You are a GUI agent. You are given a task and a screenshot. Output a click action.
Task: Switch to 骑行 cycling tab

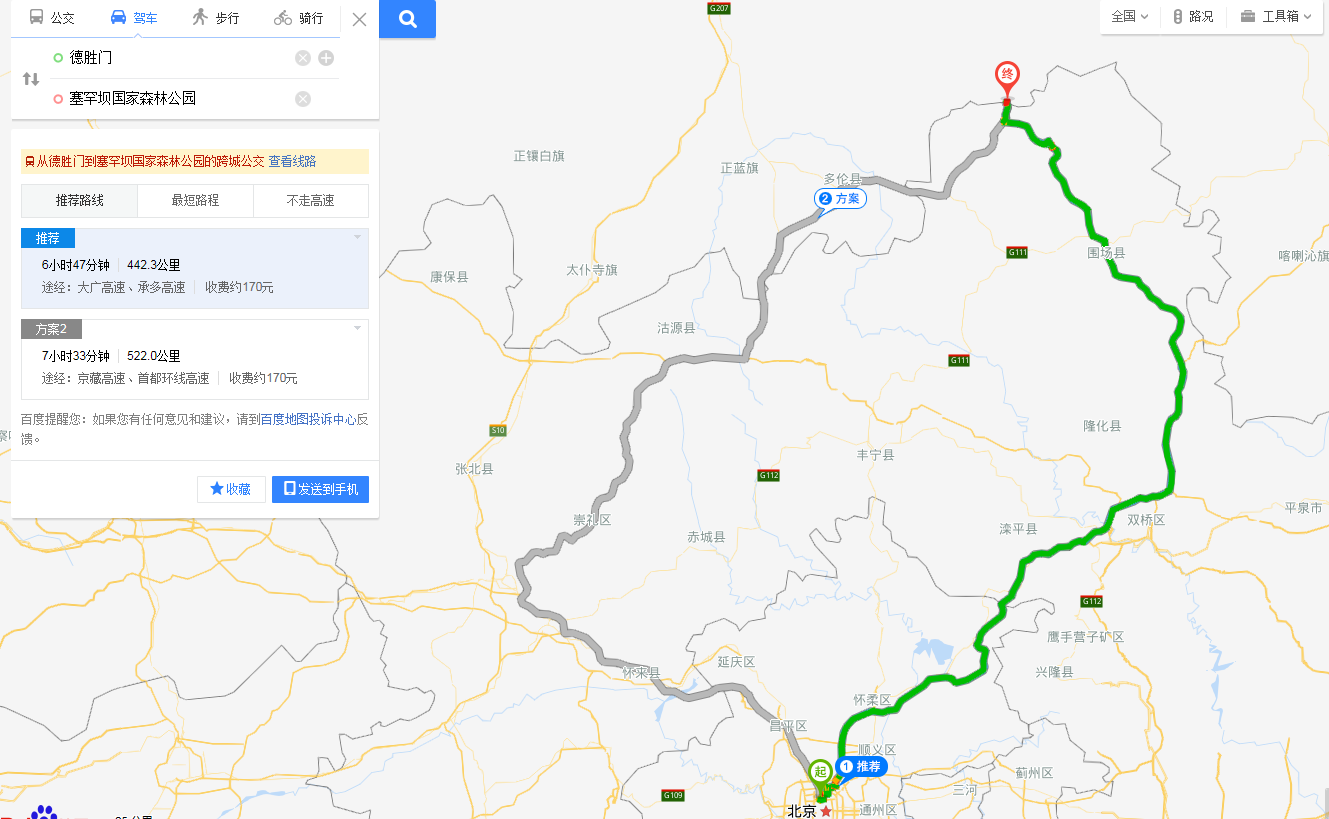click(299, 18)
